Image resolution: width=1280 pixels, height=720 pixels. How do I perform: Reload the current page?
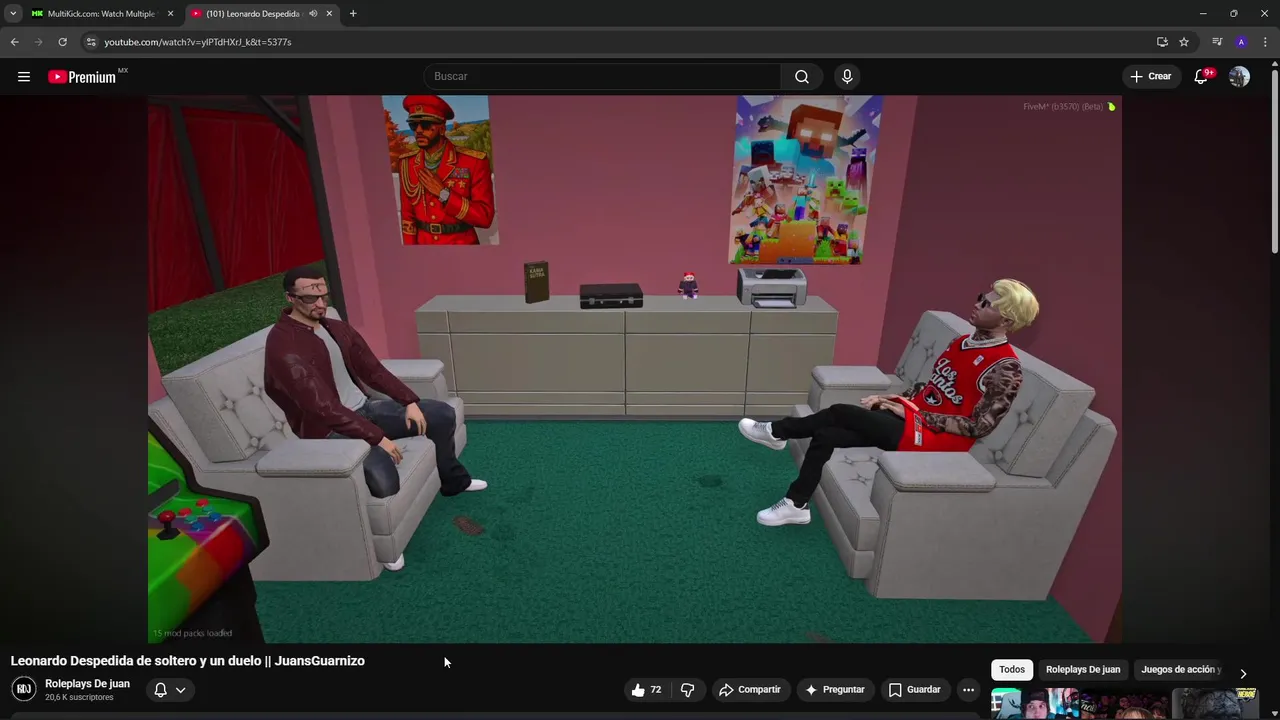pyautogui.click(x=62, y=42)
